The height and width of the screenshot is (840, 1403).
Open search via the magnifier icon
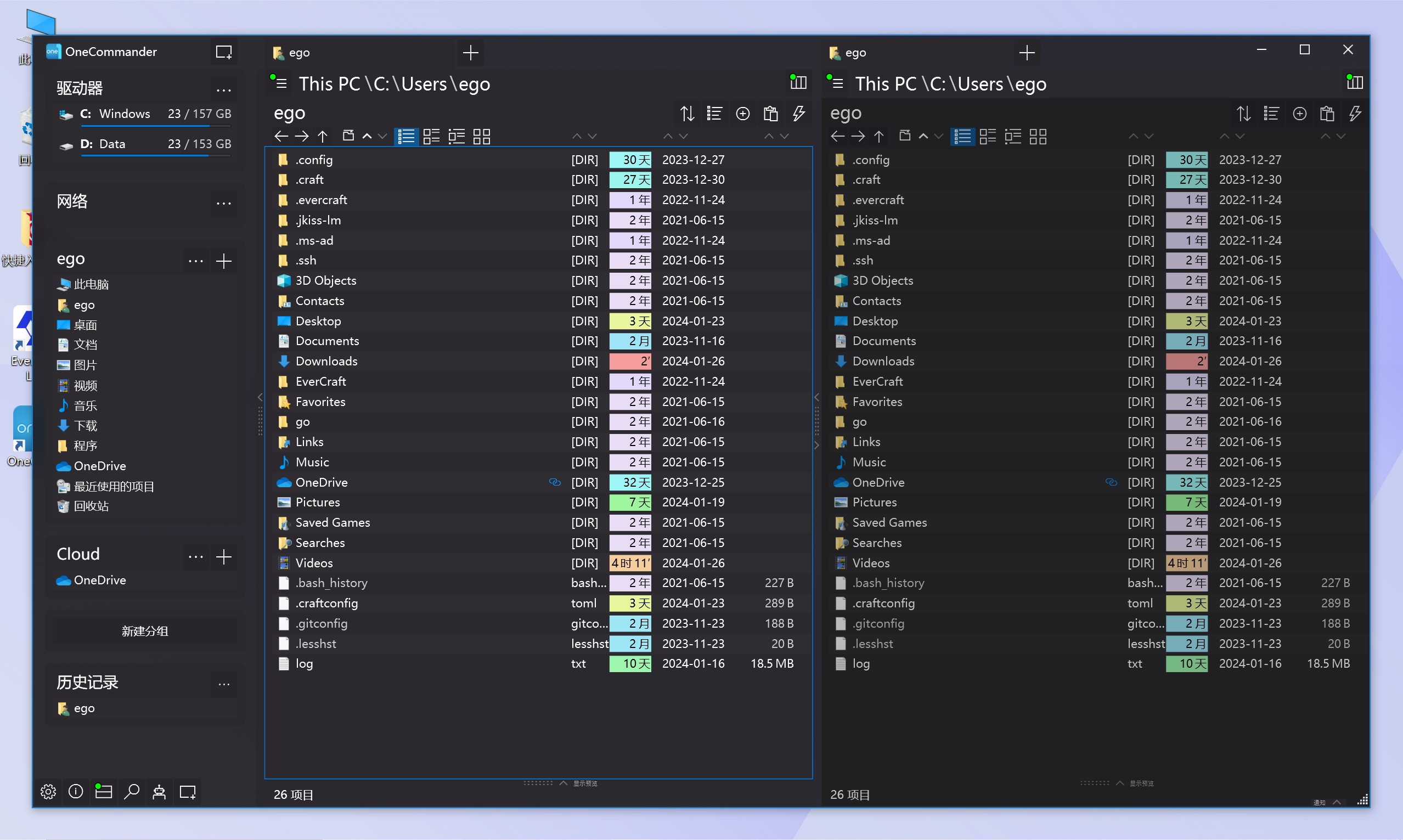pyautogui.click(x=131, y=791)
